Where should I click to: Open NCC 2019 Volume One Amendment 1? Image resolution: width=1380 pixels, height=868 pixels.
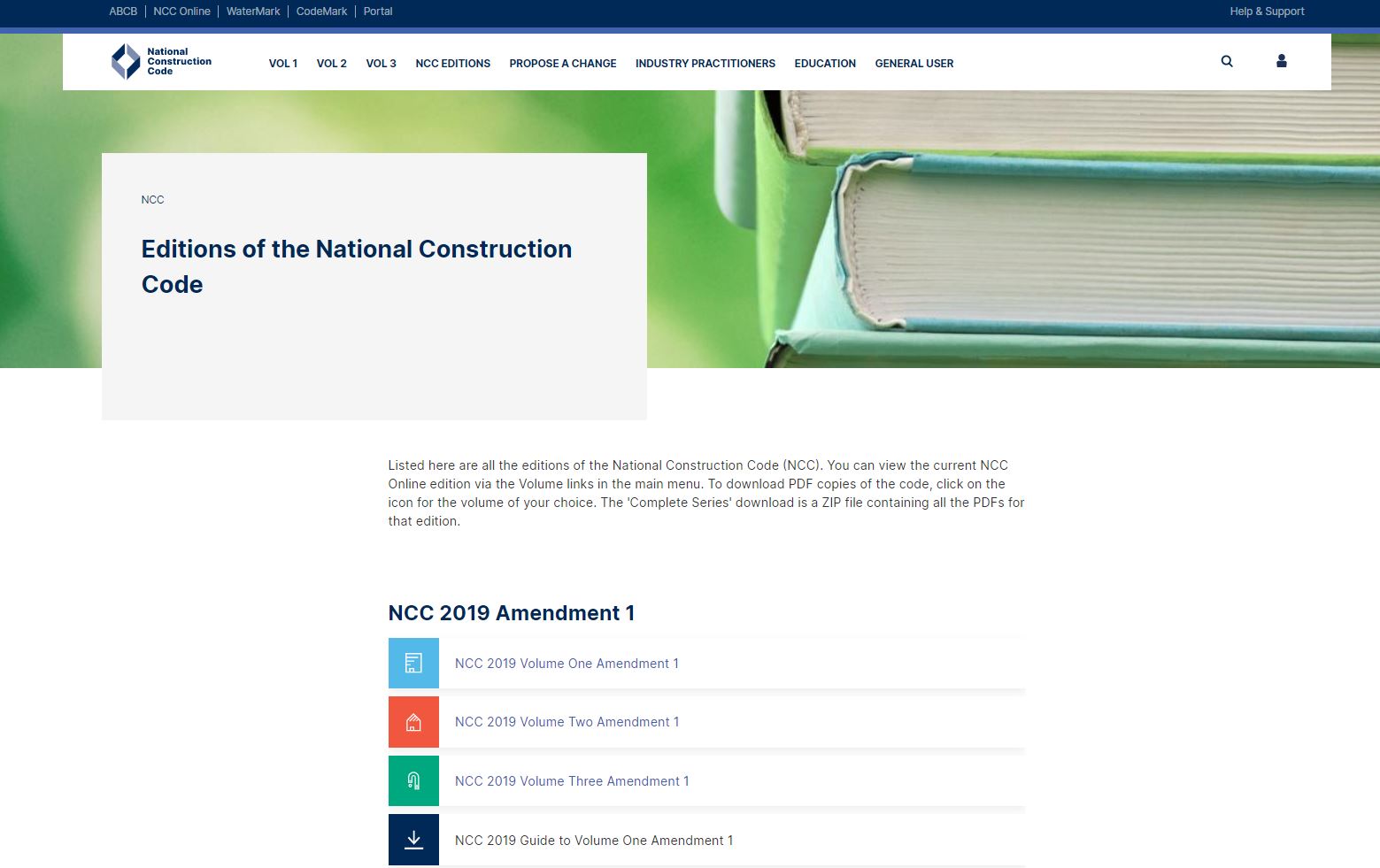[567, 663]
